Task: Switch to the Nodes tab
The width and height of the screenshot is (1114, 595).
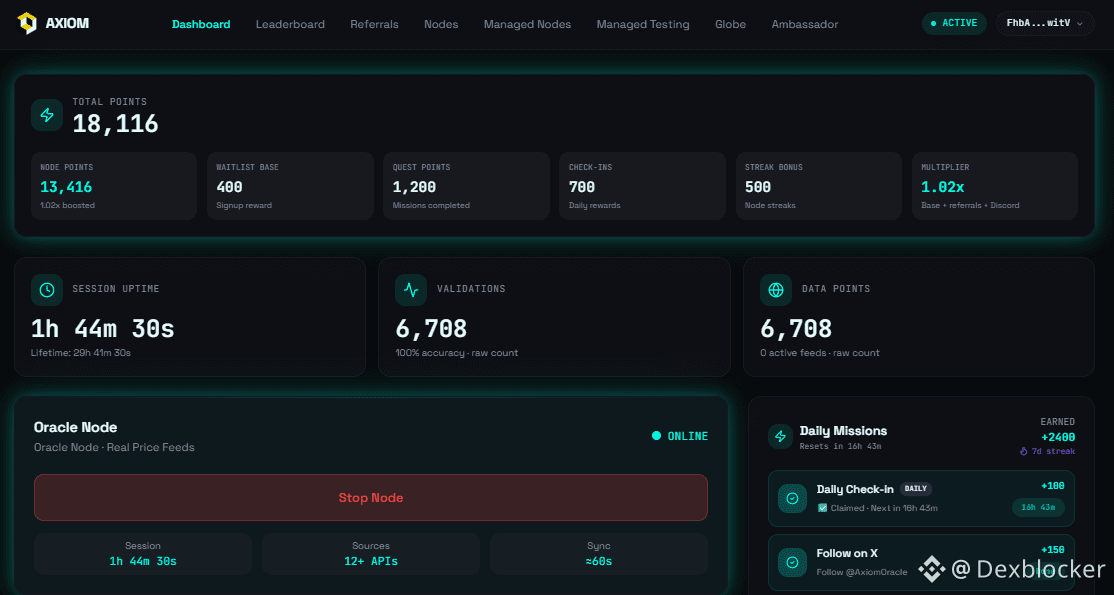Action: pyautogui.click(x=441, y=24)
